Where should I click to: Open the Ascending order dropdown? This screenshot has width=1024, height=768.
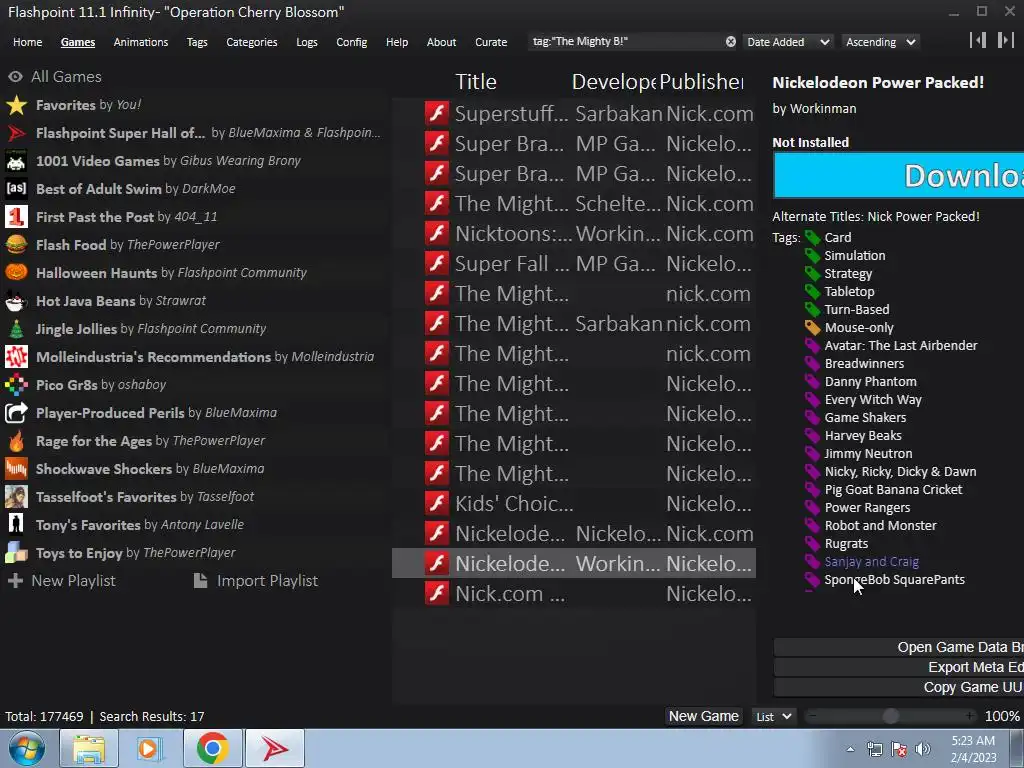880,42
